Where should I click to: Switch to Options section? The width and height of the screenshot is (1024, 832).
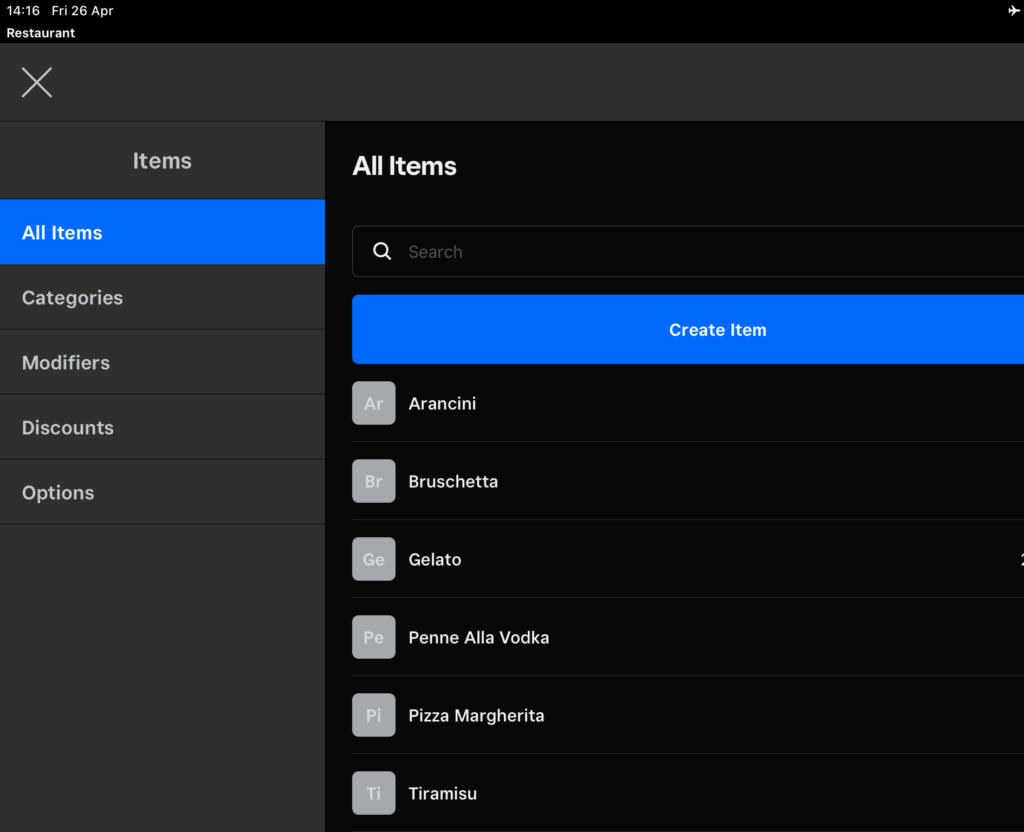162,493
